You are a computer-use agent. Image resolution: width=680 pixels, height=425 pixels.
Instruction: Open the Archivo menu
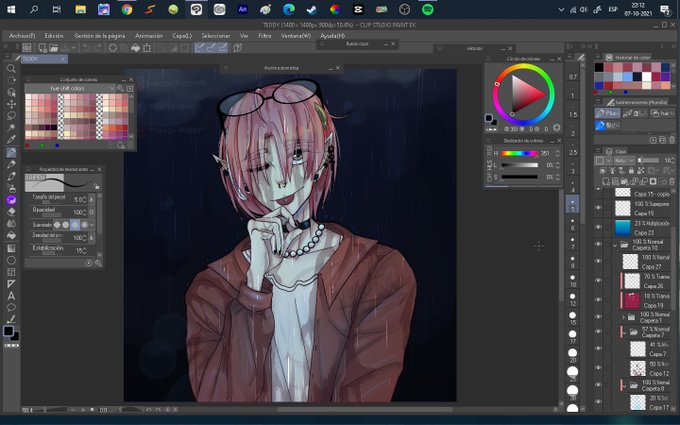[22, 36]
